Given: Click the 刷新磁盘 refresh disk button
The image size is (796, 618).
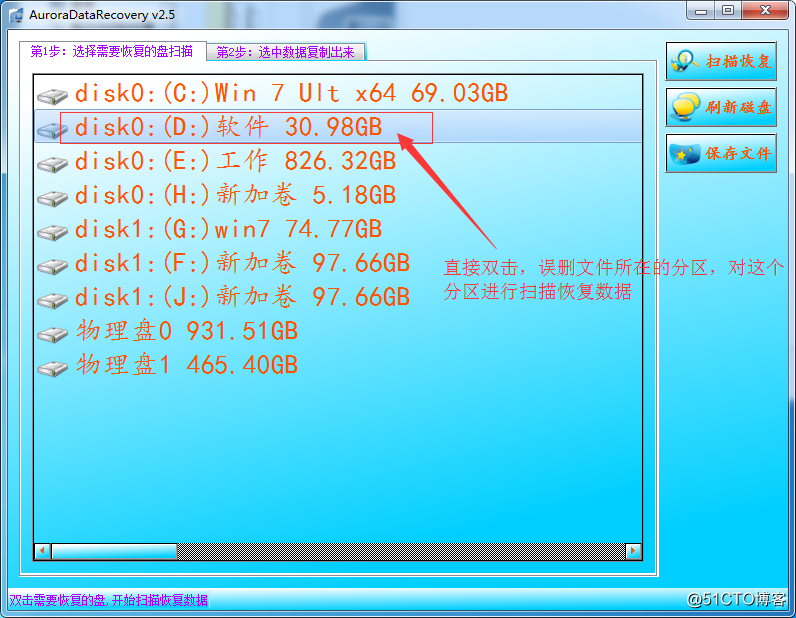Looking at the screenshot, I should click(721, 107).
